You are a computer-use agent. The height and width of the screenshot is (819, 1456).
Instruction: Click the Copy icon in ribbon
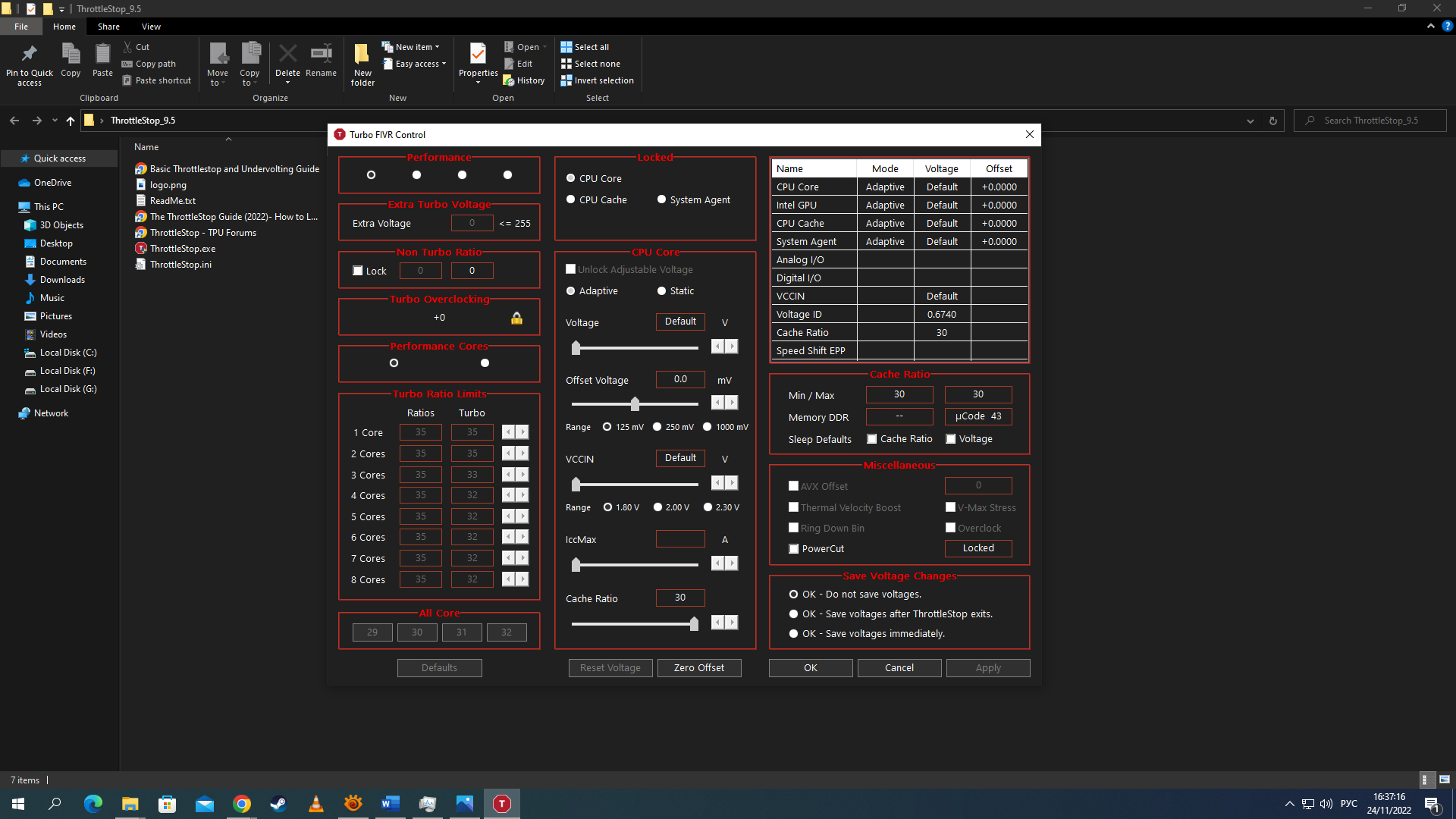coord(71,54)
